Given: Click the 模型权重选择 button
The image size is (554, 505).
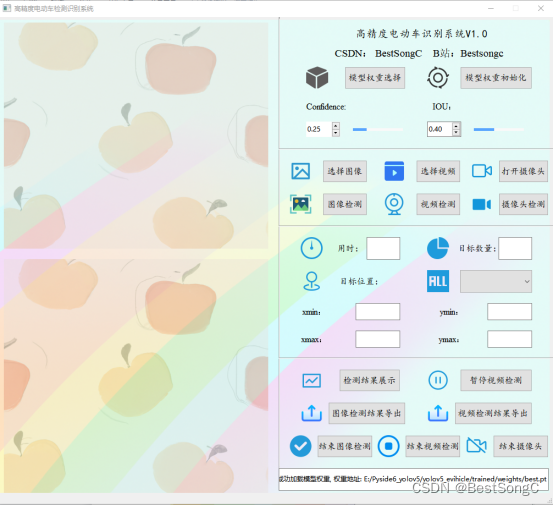Looking at the screenshot, I should pos(375,78).
